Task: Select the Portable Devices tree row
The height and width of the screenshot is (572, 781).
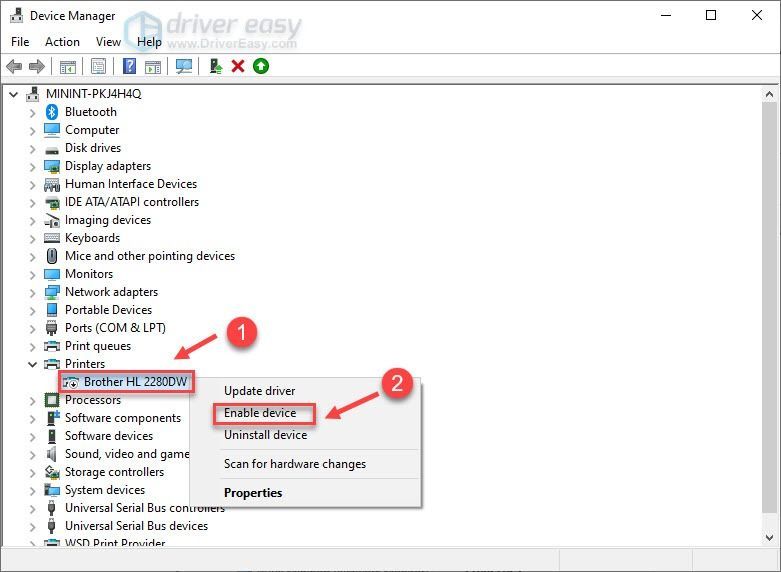Action: 108,310
